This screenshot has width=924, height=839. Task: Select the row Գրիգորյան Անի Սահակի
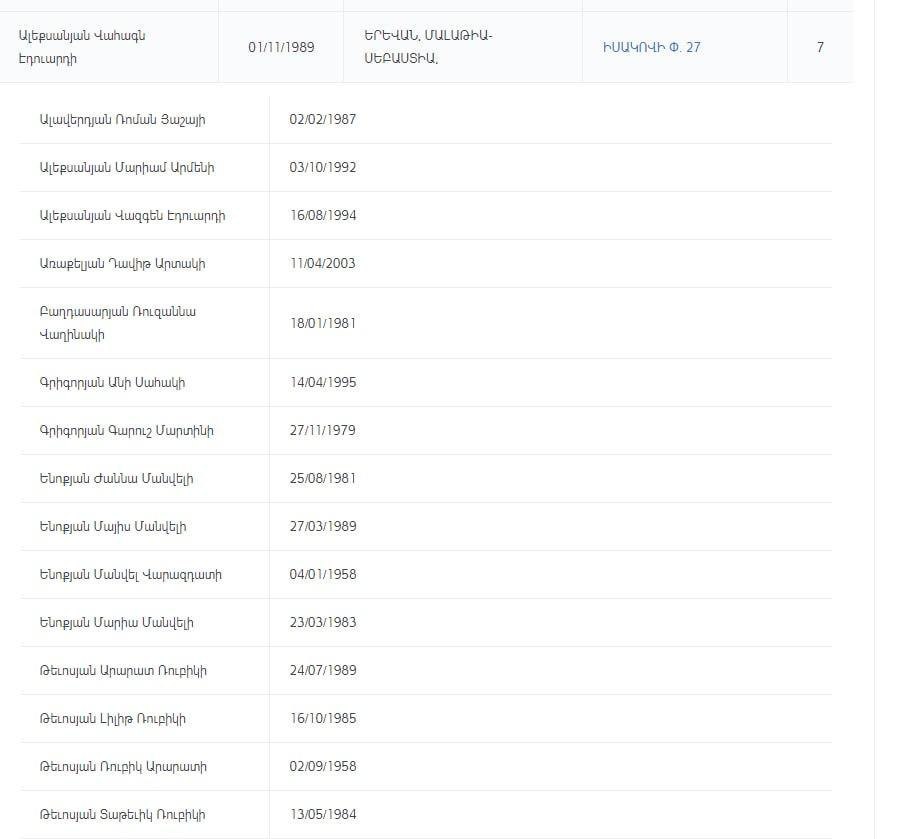point(426,382)
